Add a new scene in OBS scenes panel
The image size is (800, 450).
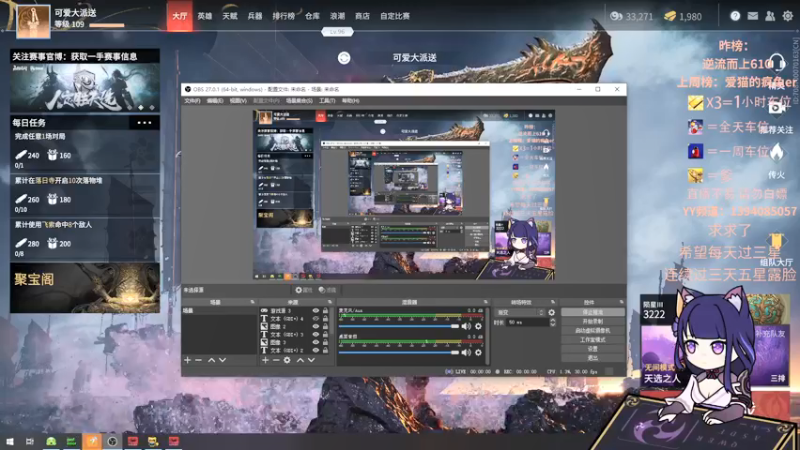[x=187, y=360]
